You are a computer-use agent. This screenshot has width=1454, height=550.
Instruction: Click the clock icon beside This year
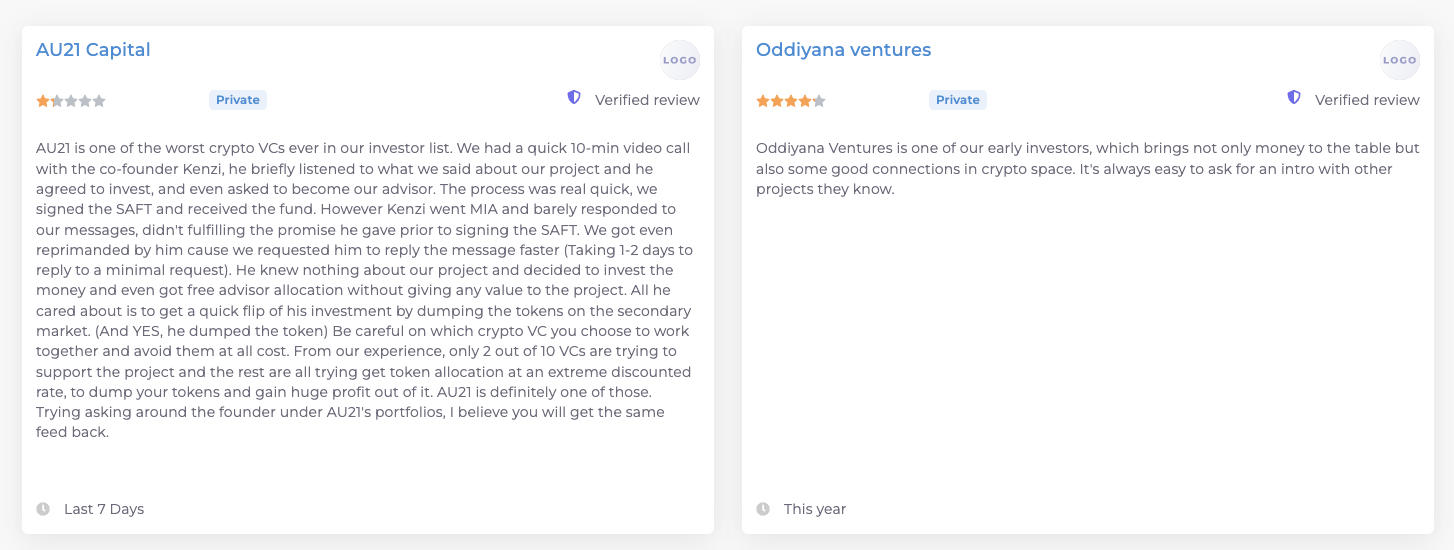point(763,509)
